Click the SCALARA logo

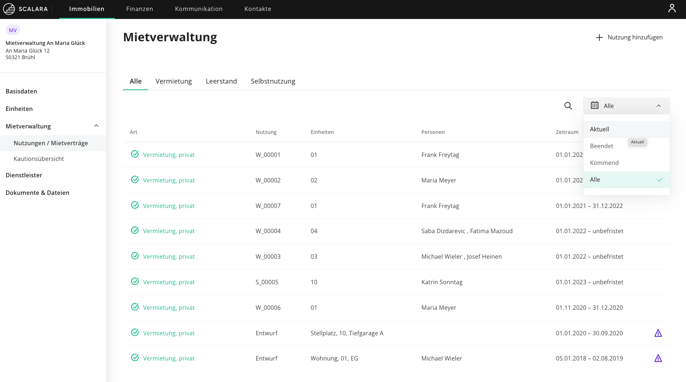pos(25,9)
